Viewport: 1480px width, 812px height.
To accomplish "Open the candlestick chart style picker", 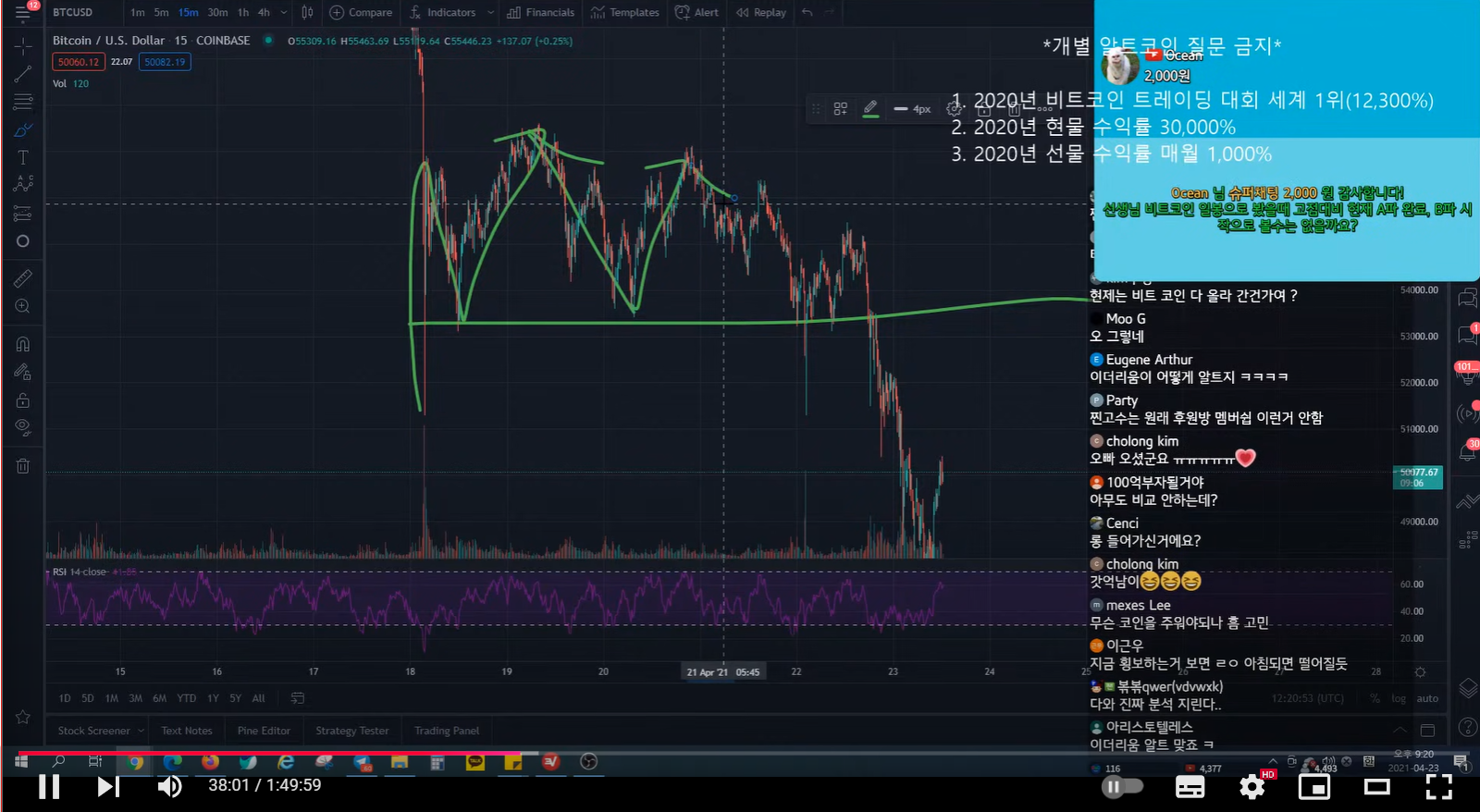I will click(307, 12).
